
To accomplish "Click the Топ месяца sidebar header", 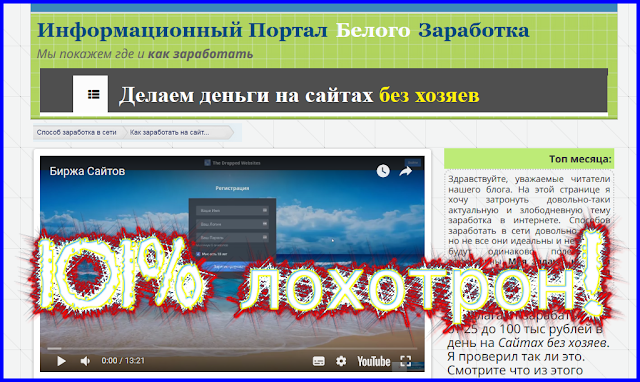I will 580,159.
